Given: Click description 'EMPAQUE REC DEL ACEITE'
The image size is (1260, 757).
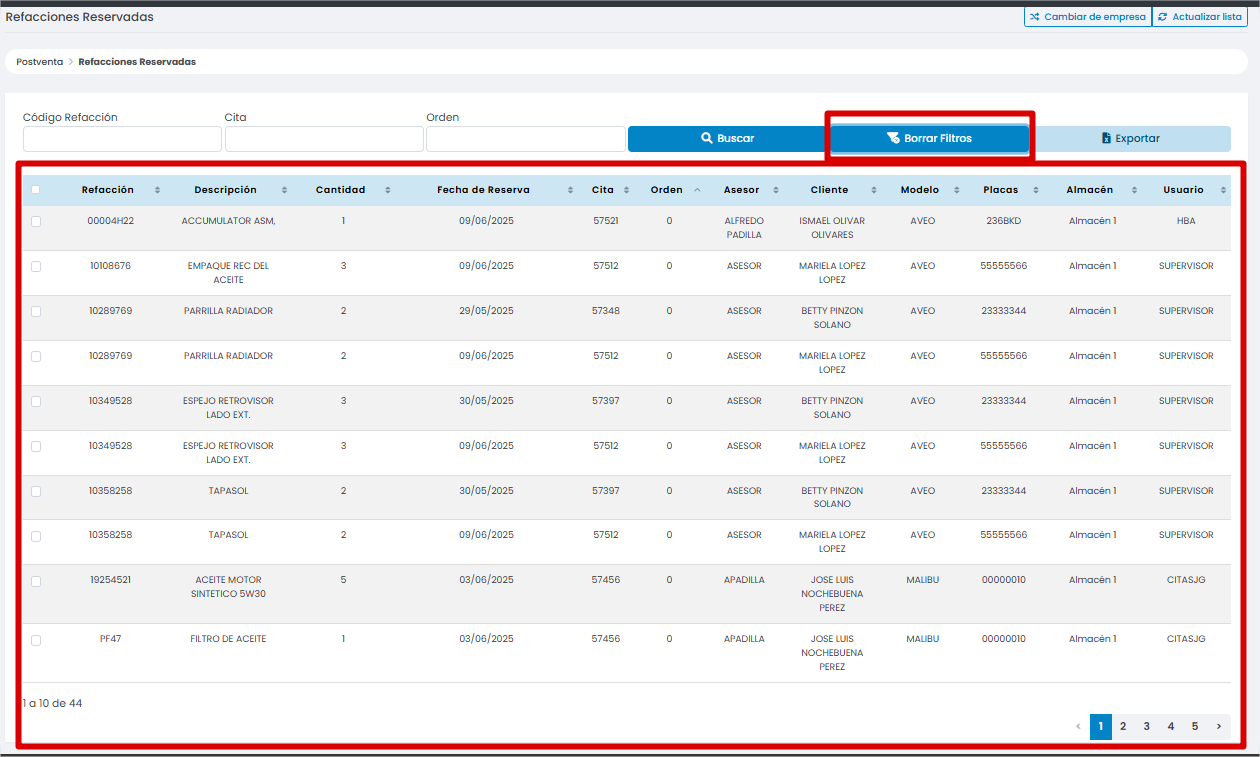Looking at the screenshot, I should (x=229, y=273).
